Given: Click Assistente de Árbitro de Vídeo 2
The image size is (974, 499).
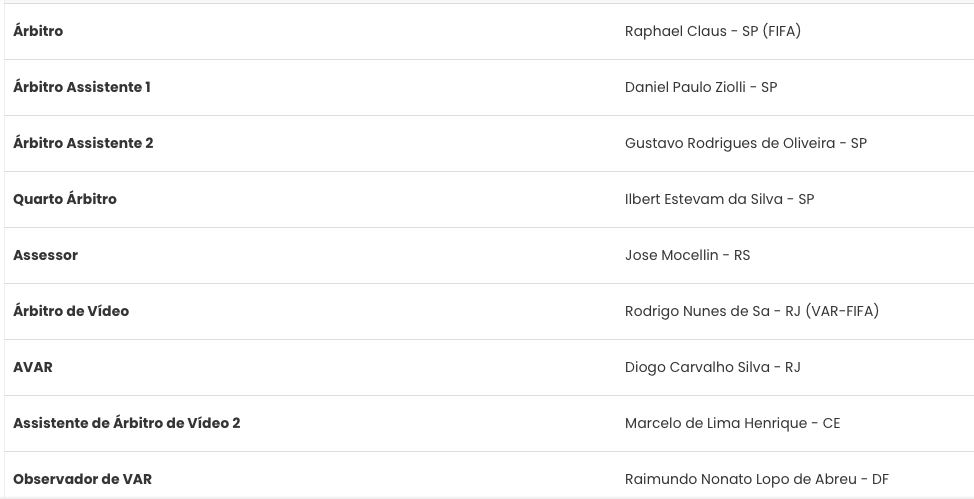Looking at the screenshot, I should 127,423.
